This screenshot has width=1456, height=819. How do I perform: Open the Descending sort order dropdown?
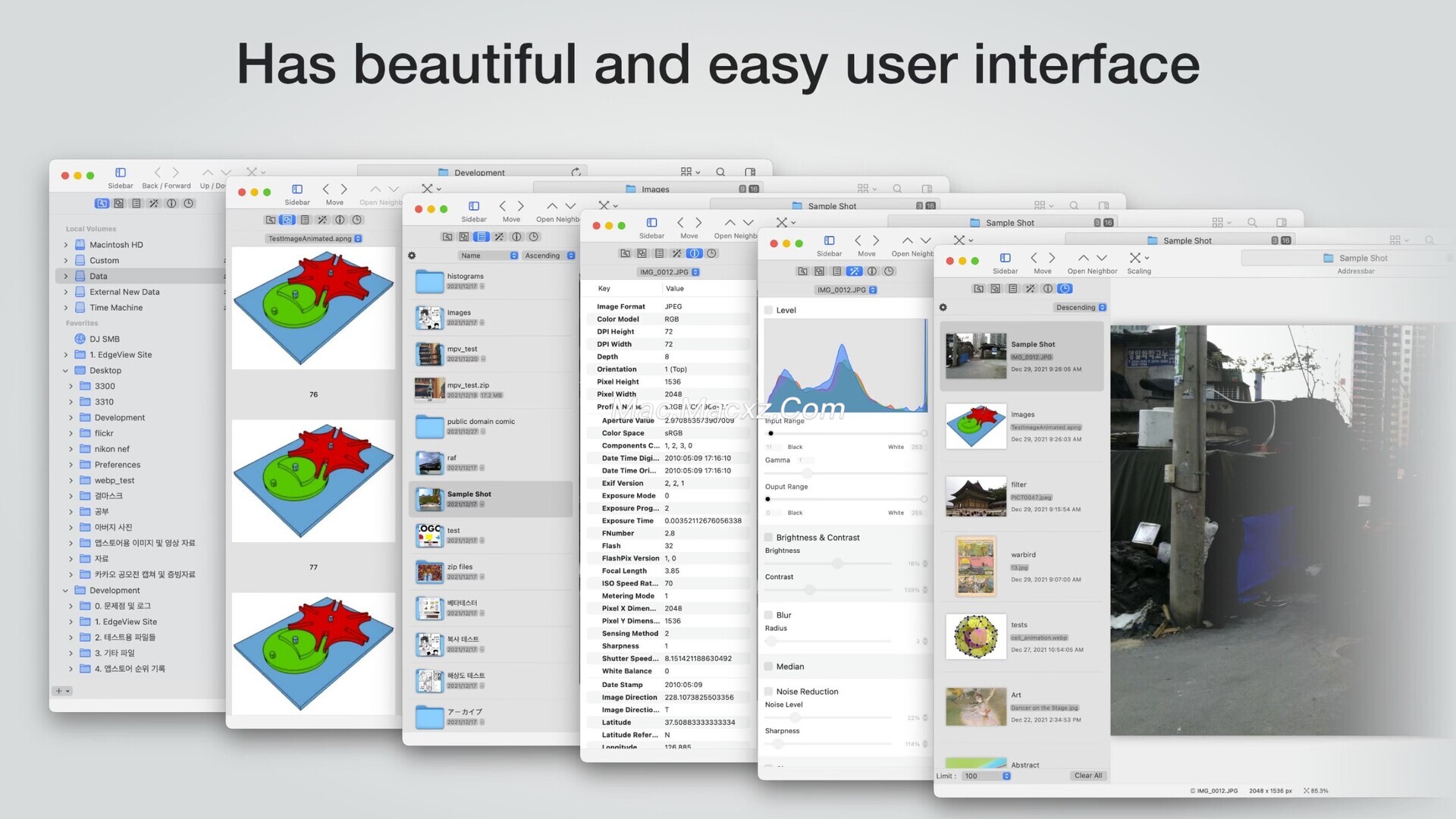tap(1080, 307)
